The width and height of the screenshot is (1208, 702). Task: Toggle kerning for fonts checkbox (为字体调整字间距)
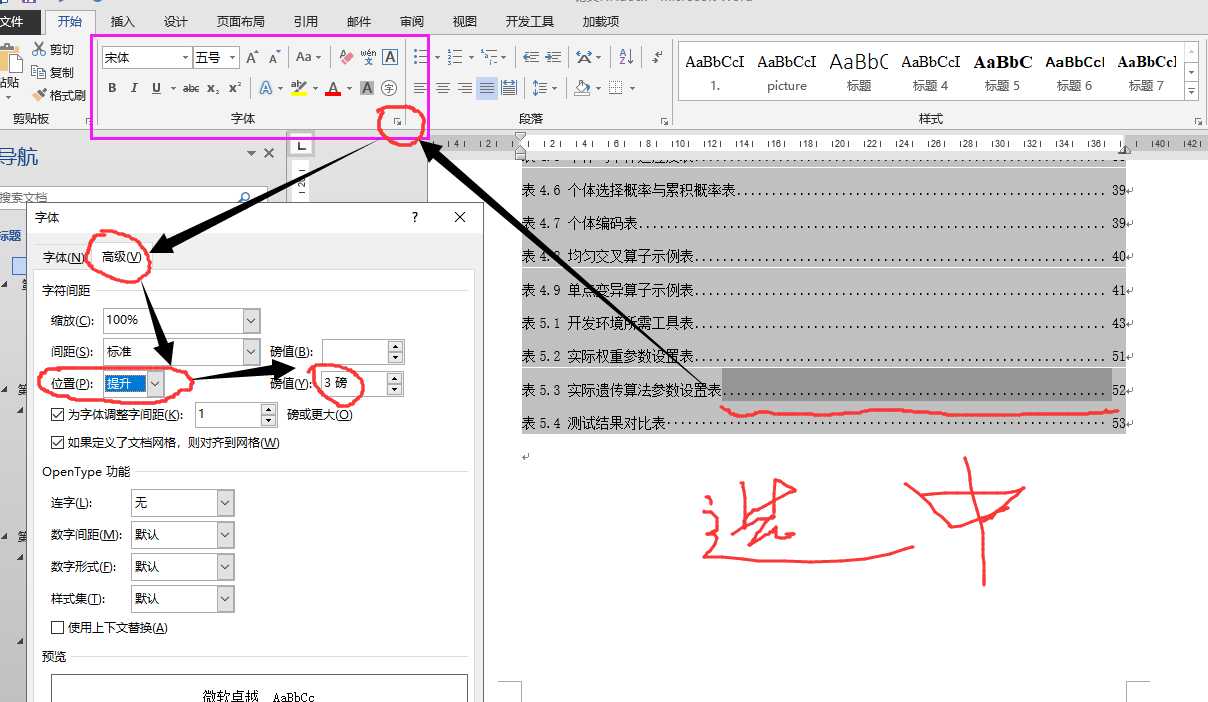click(58, 414)
